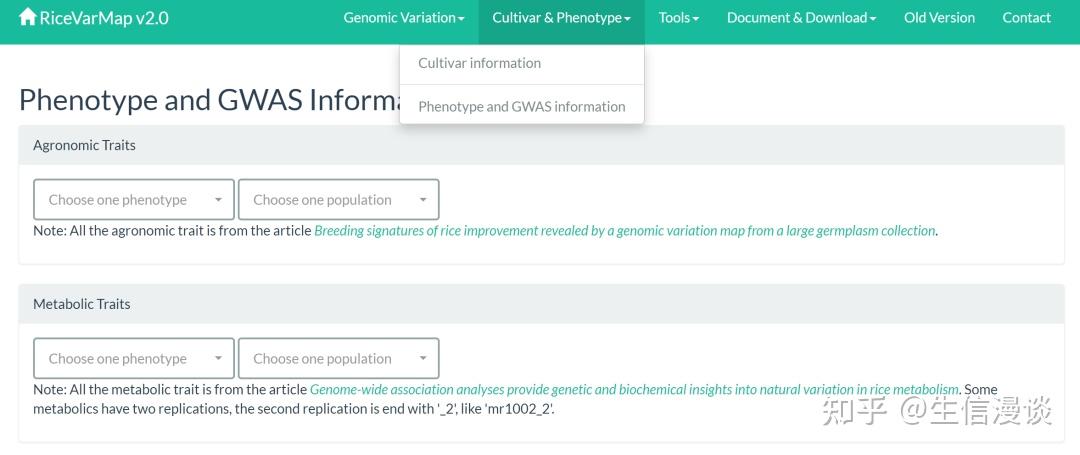
Task: Open the Contact page
Action: pos(1026,18)
